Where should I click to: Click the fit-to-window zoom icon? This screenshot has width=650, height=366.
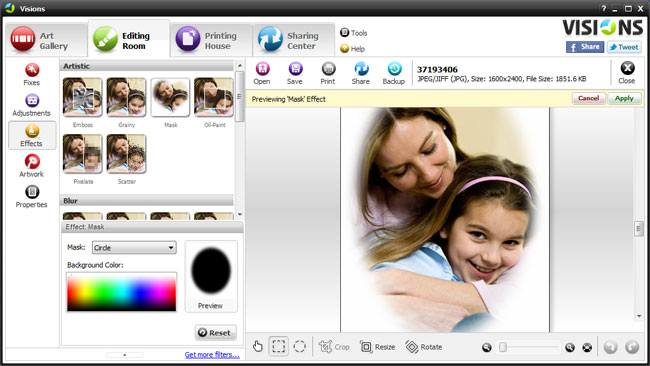point(587,347)
